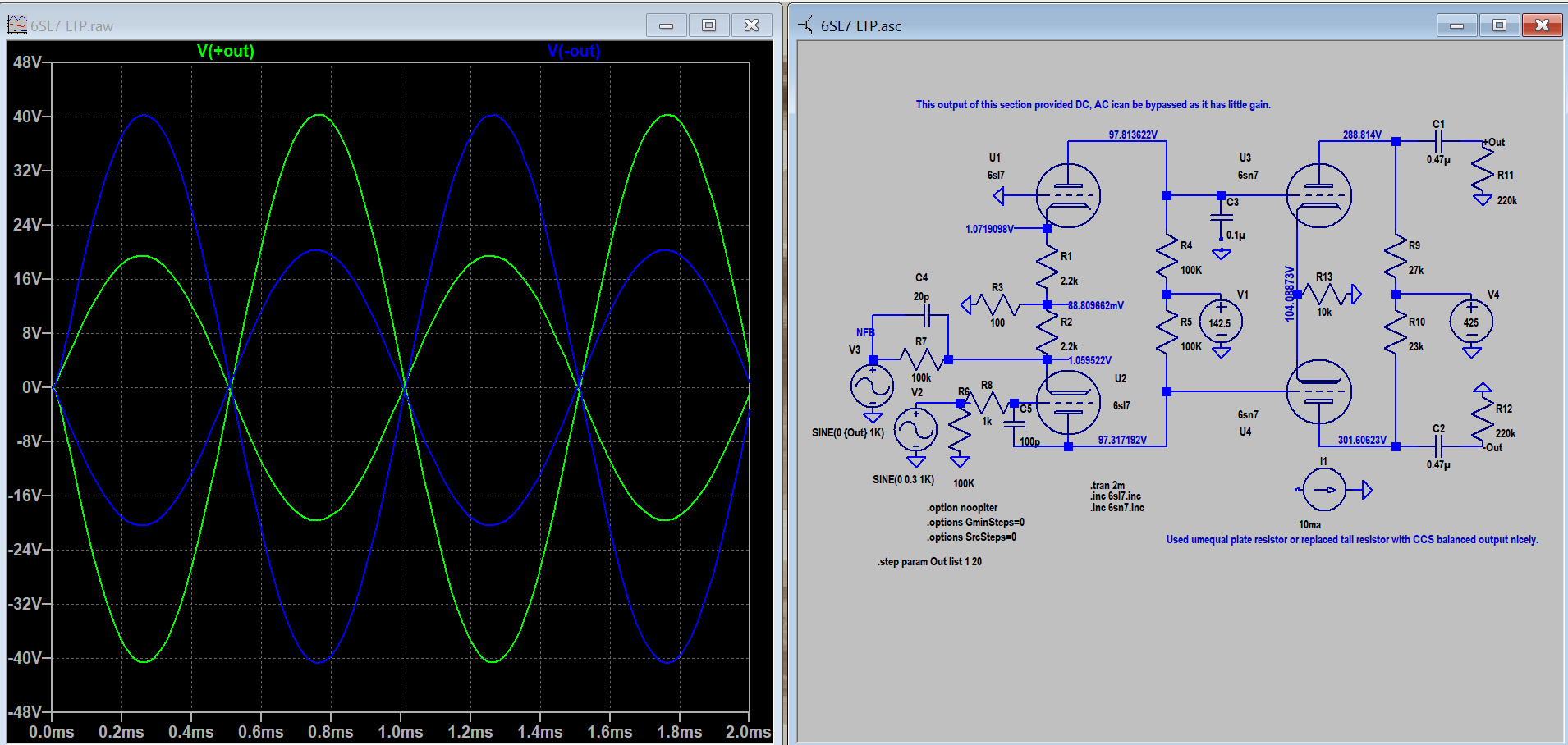Click resistor R4 100K symbol
1568x745 pixels.
(x=1167, y=257)
